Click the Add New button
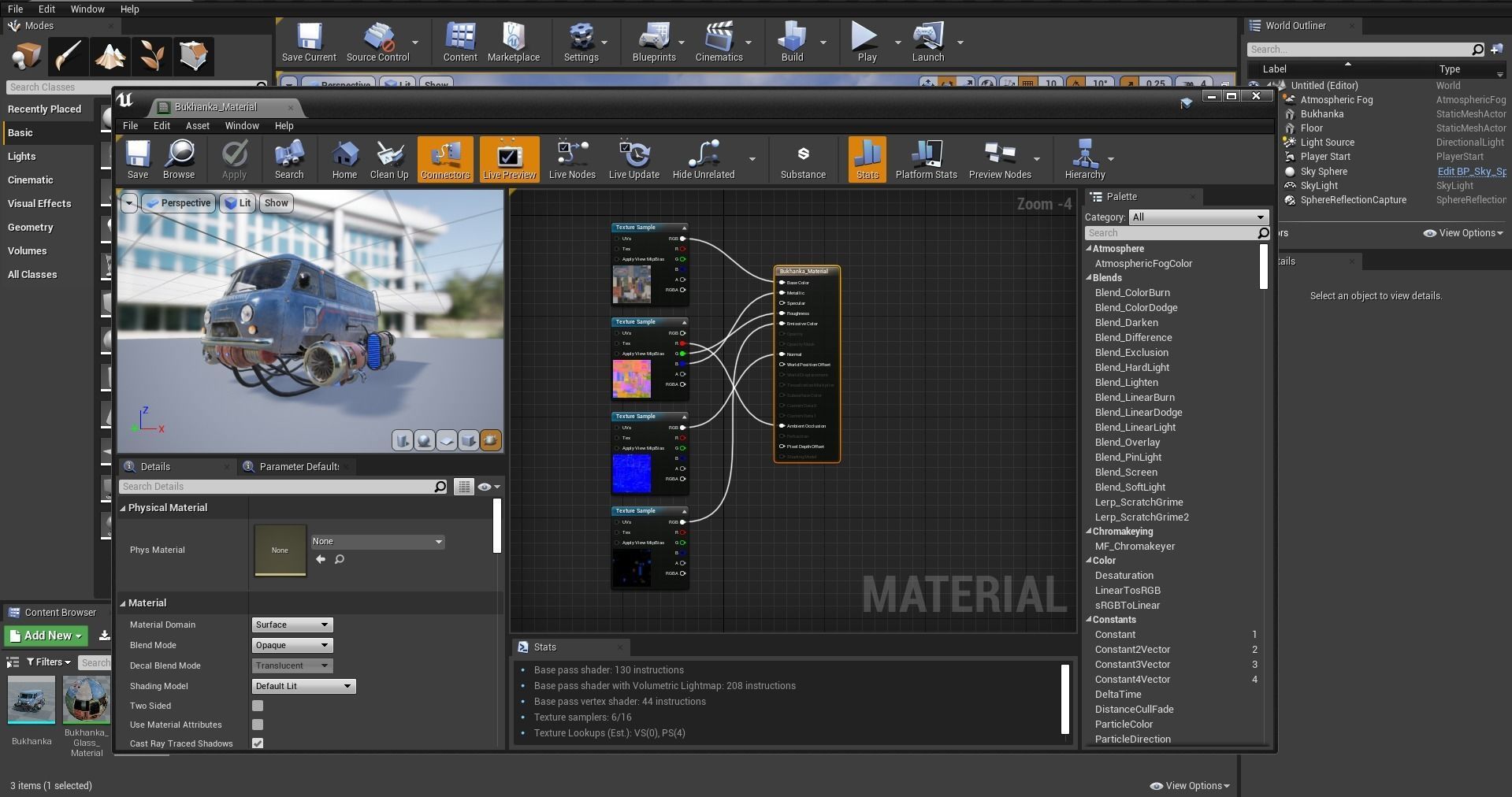This screenshot has height=797, width=1512. point(46,636)
